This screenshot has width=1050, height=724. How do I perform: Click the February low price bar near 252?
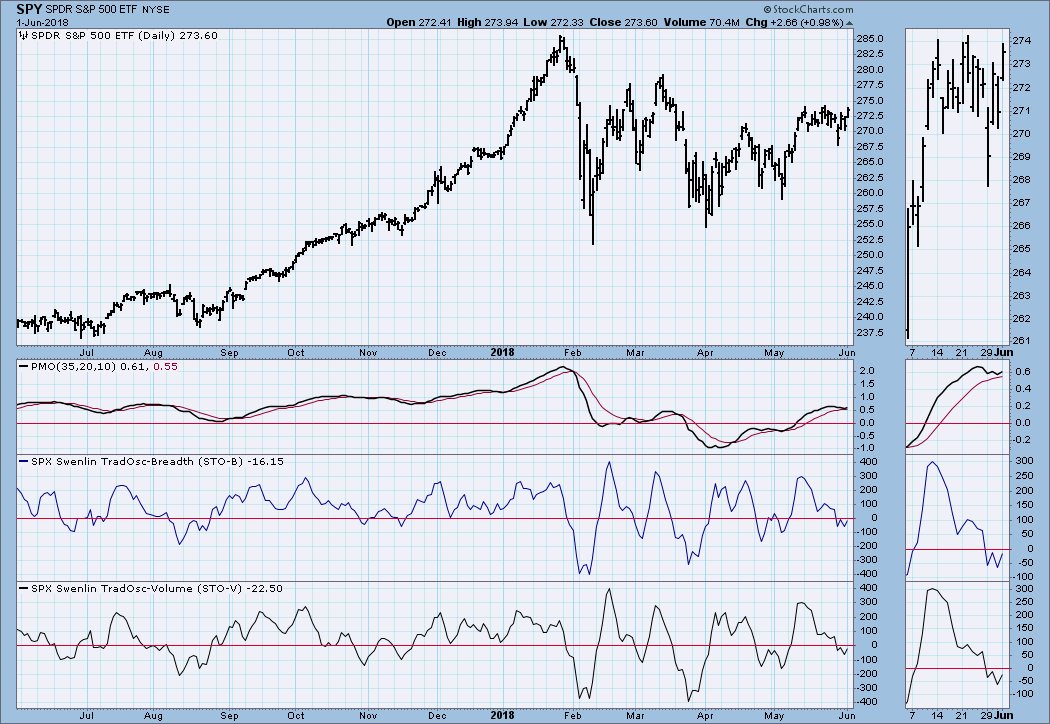[593, 209]
